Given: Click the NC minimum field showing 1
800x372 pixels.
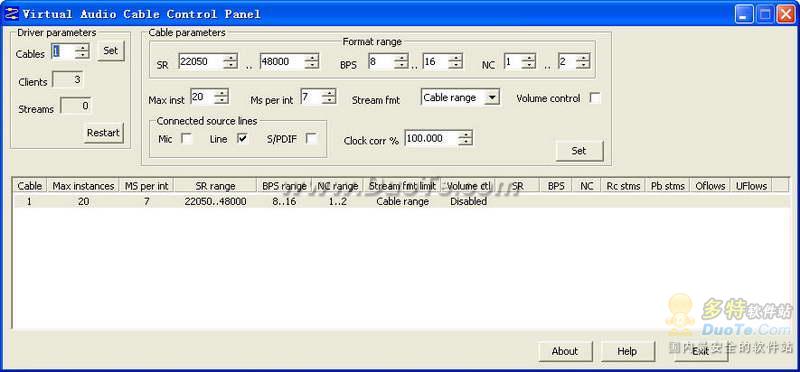Looking at the screenshot, I should (x=513, y=61).
